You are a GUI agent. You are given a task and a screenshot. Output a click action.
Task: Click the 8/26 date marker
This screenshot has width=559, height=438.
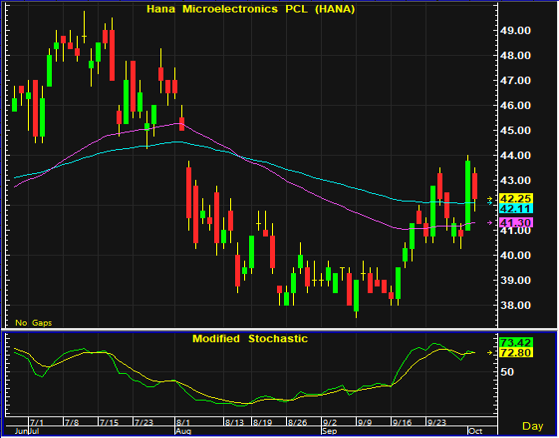[297, 423]
